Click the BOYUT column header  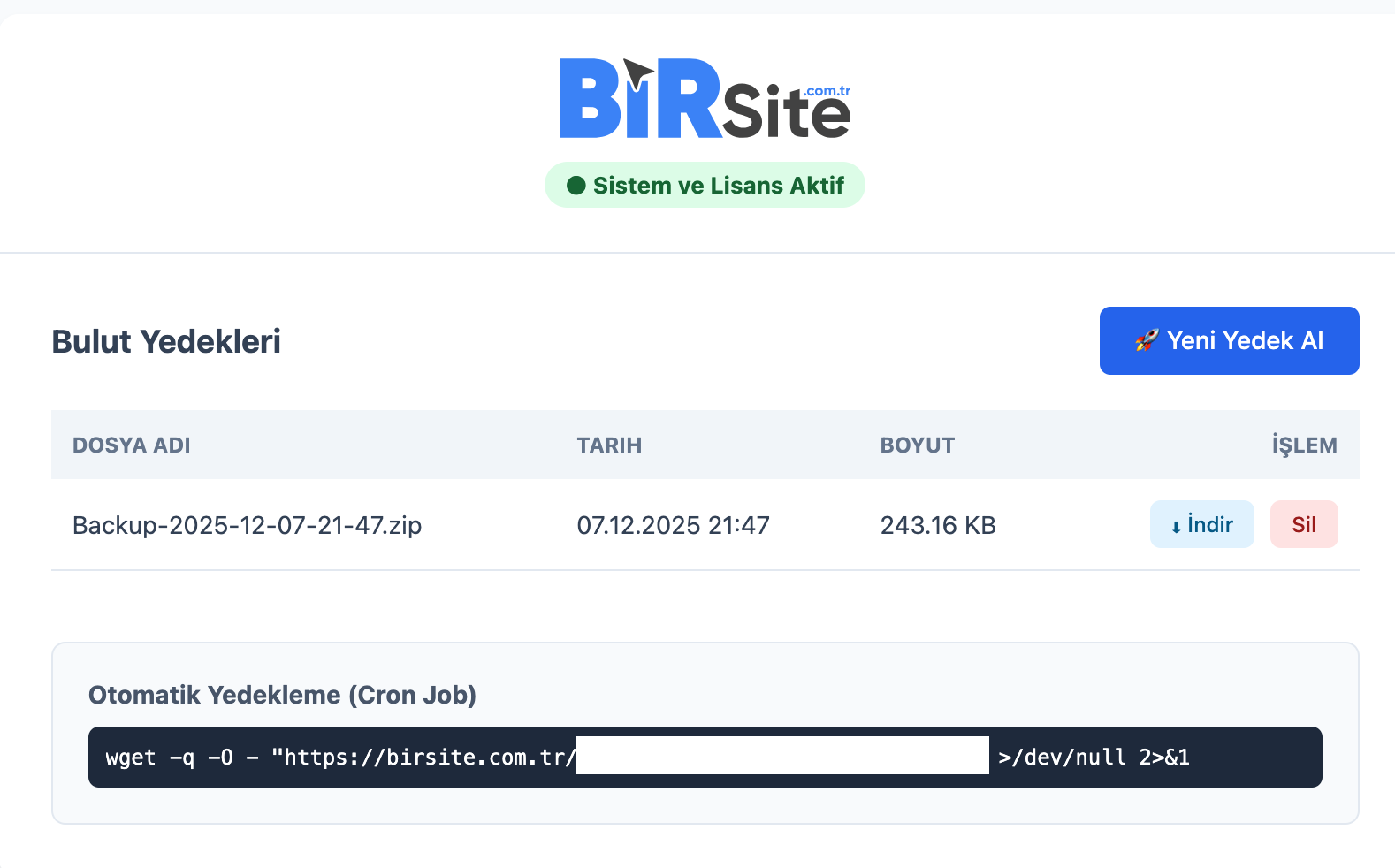coord(917,445)
